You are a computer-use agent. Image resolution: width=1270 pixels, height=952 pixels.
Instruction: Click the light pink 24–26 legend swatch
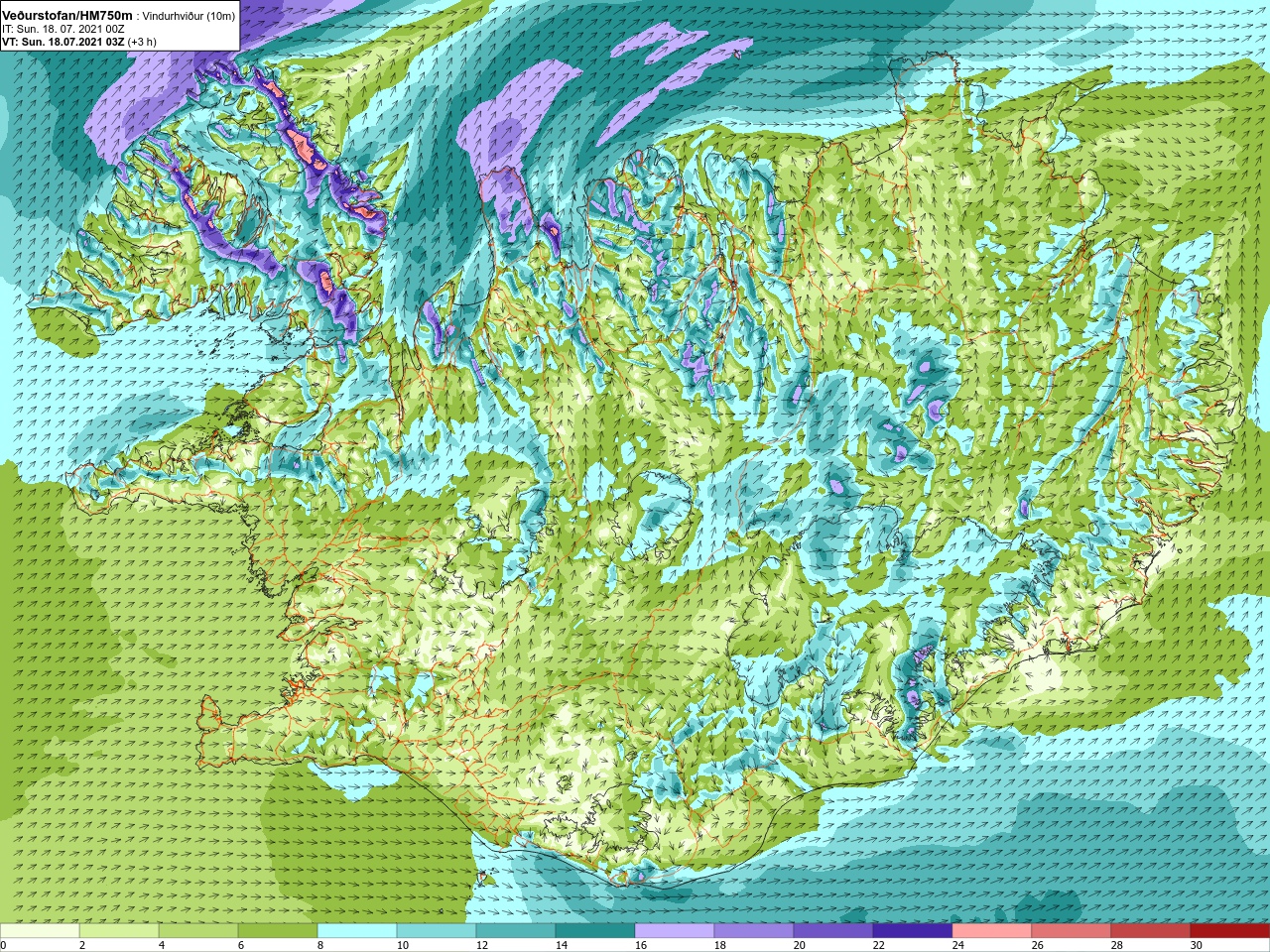coord(992,930)
